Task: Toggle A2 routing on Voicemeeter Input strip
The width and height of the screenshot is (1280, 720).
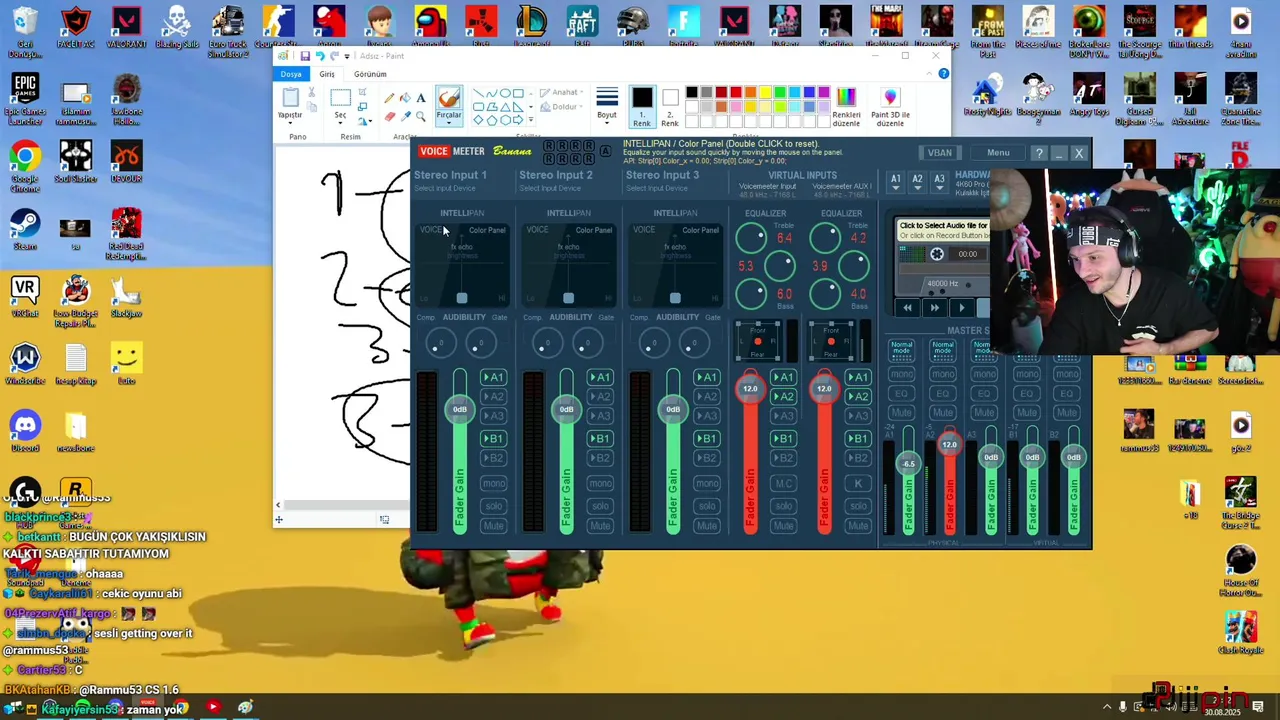Action: [x=783, y=397]
